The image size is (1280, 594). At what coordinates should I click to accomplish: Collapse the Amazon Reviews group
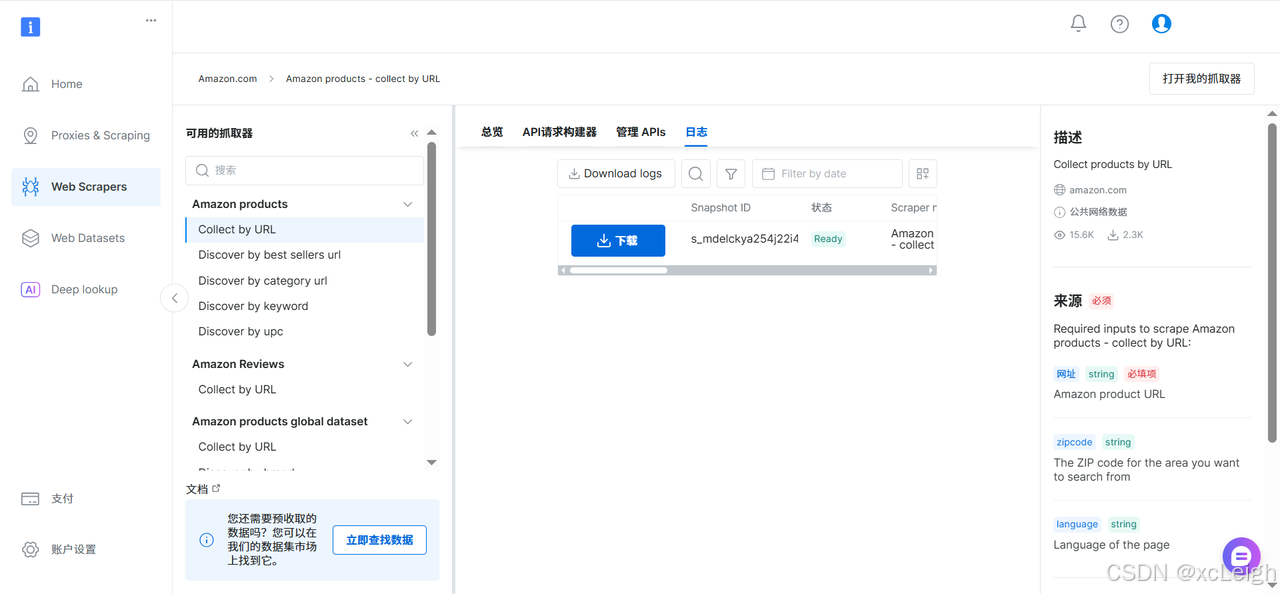tap(407, 364)
